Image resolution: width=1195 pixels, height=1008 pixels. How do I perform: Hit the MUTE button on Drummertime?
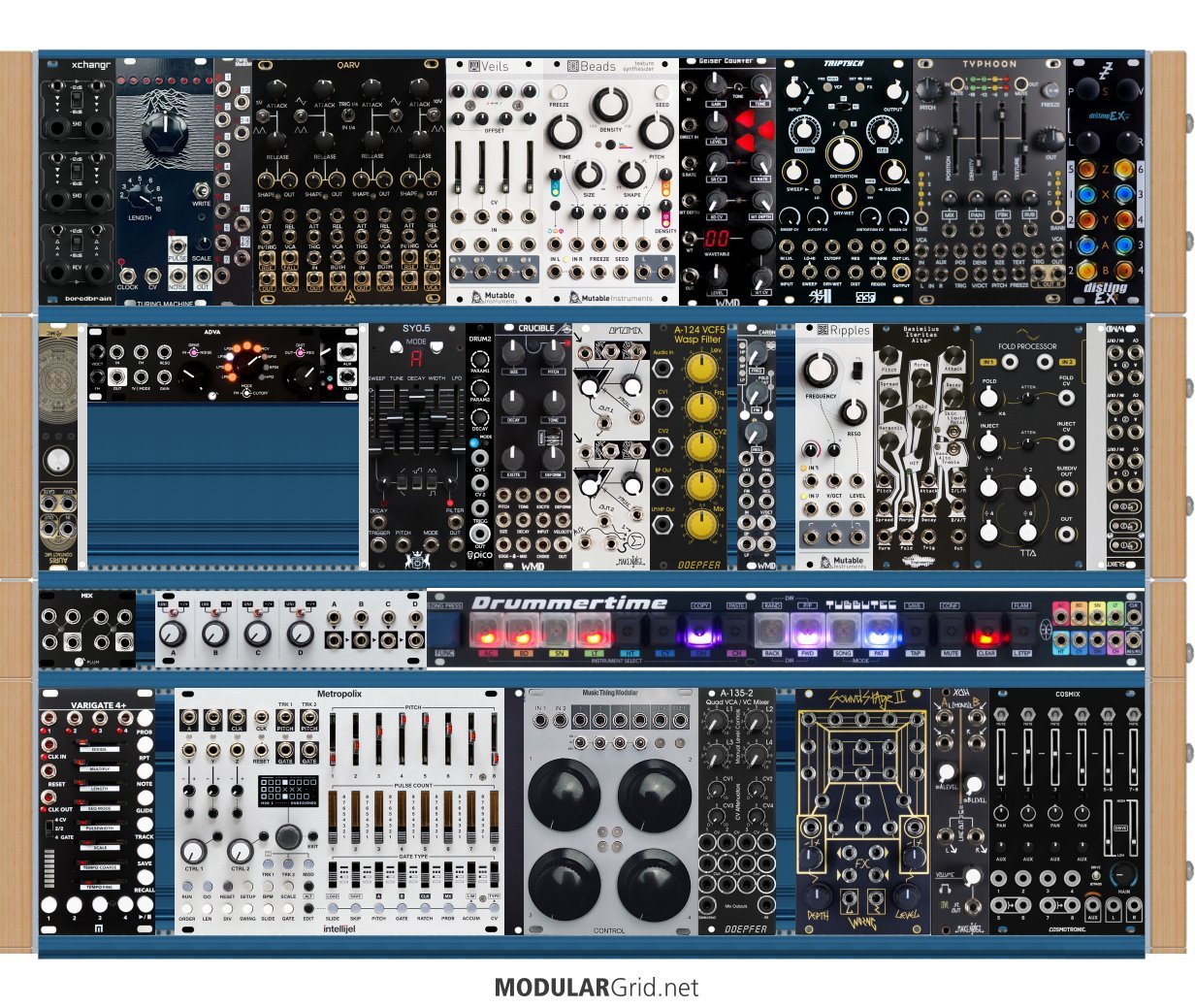950,631
